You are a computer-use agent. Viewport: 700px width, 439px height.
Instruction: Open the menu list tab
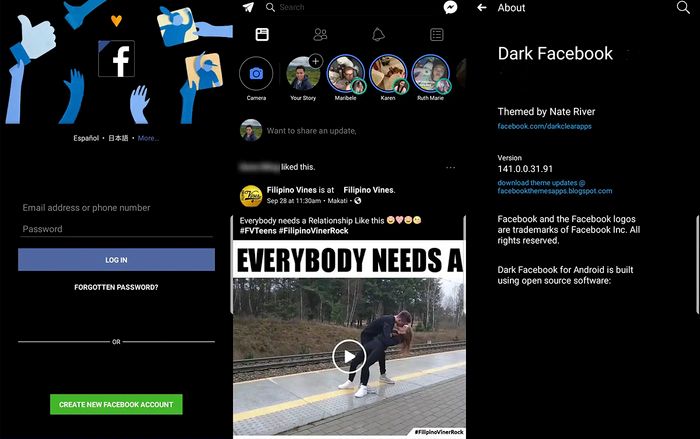tap(437, 34)
